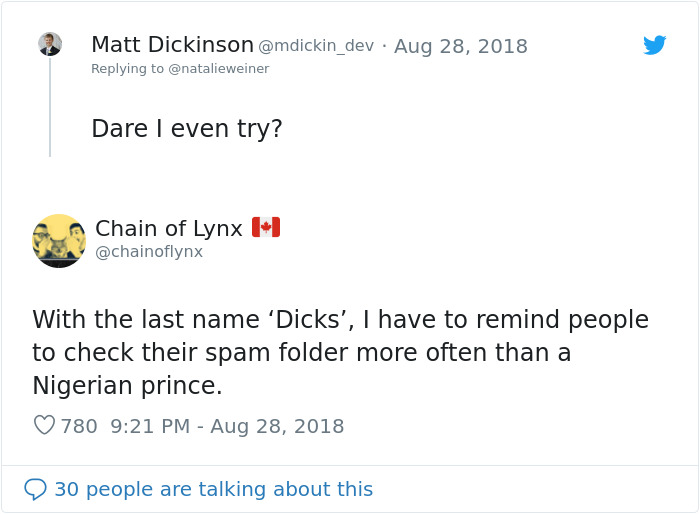Click the vertical thread connector line
This screenshot has height=514, width=700.
click(x=50, y=110)
